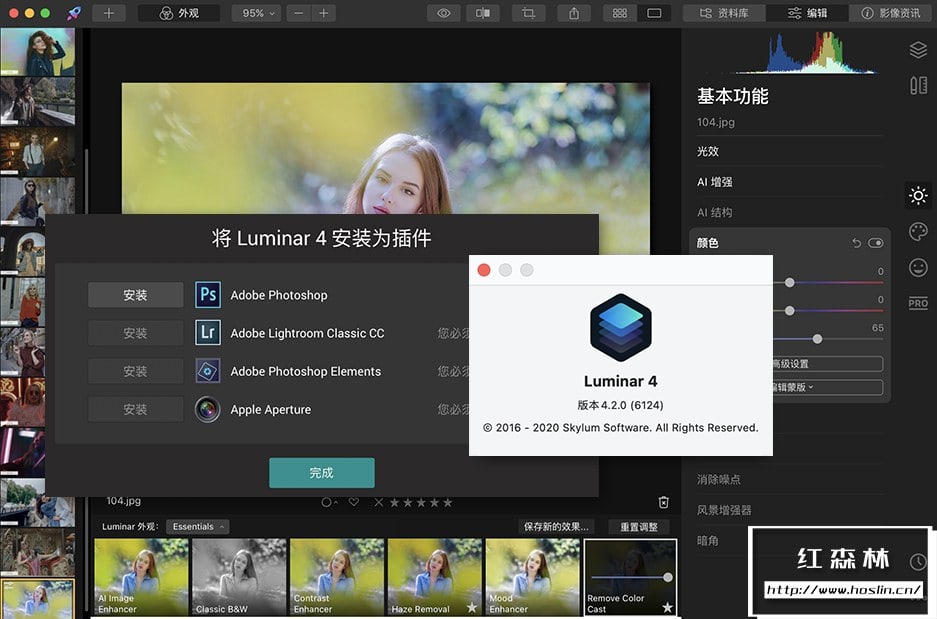The width and height of the screenshot is (937, 619).
Task: Click the top color slider handle
Action: [x=789, y=282]
